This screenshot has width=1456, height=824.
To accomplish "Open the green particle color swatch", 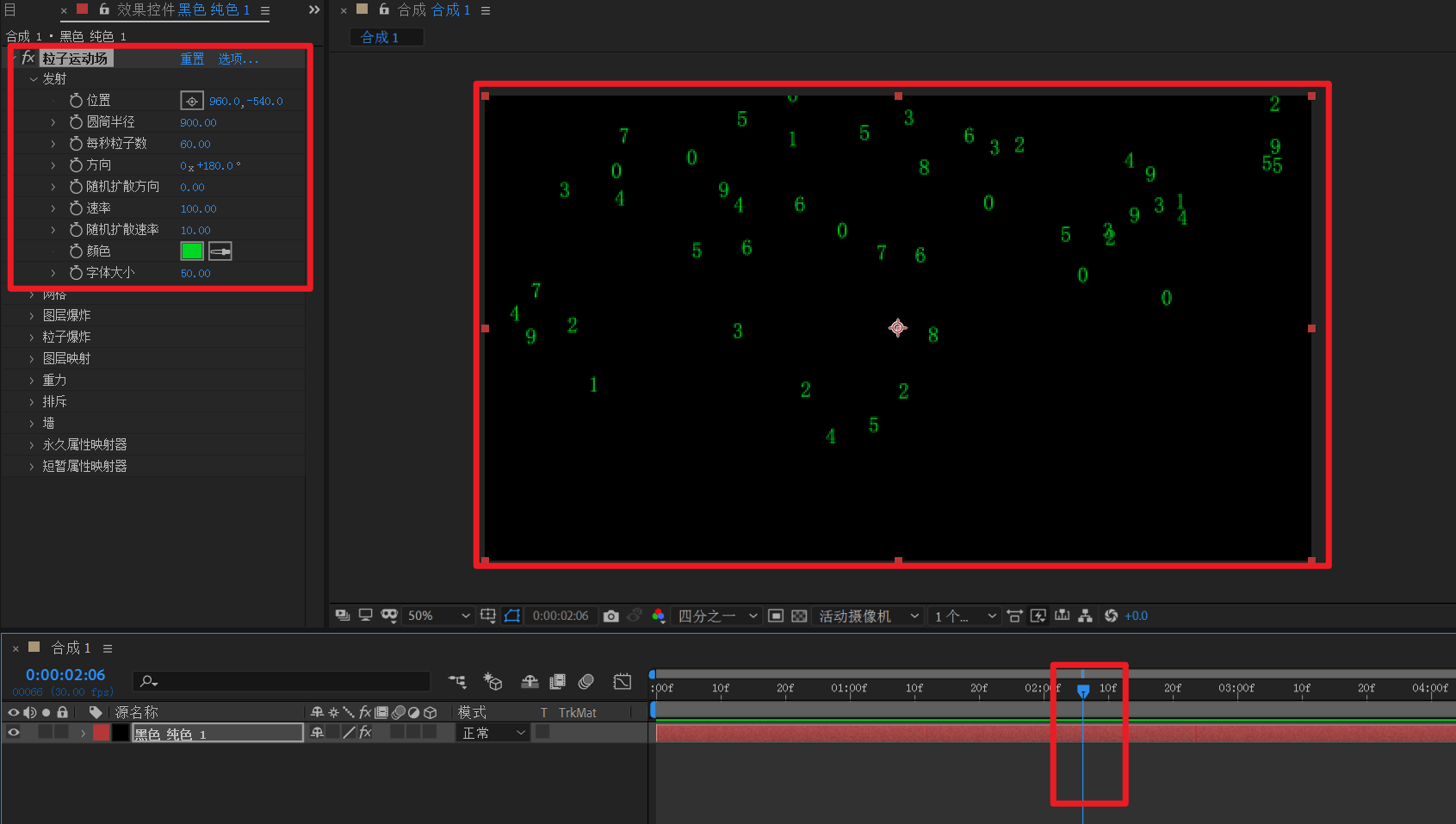I will tap(192, 251).
